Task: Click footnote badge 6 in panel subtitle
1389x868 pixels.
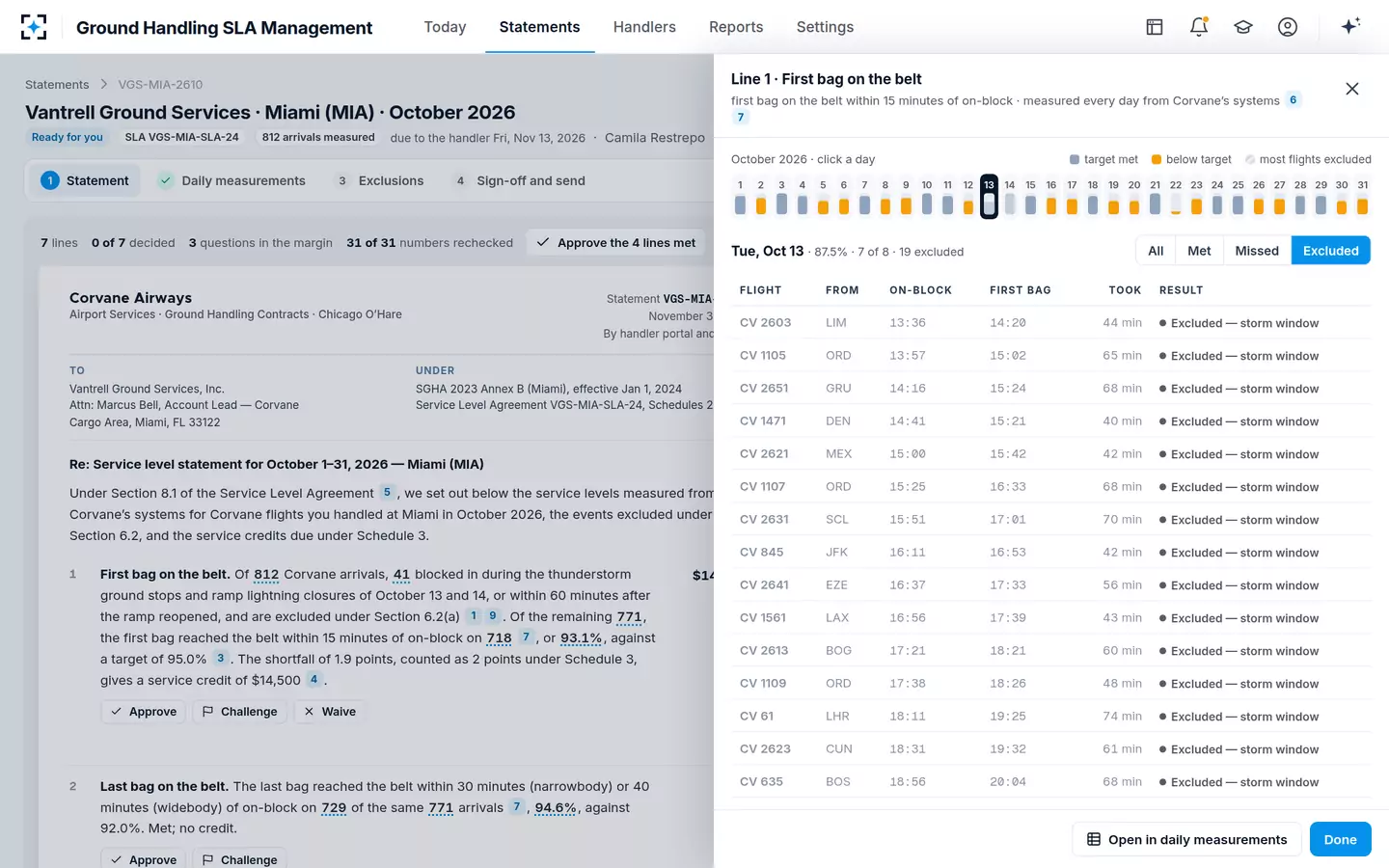Action: point(1294,99)
